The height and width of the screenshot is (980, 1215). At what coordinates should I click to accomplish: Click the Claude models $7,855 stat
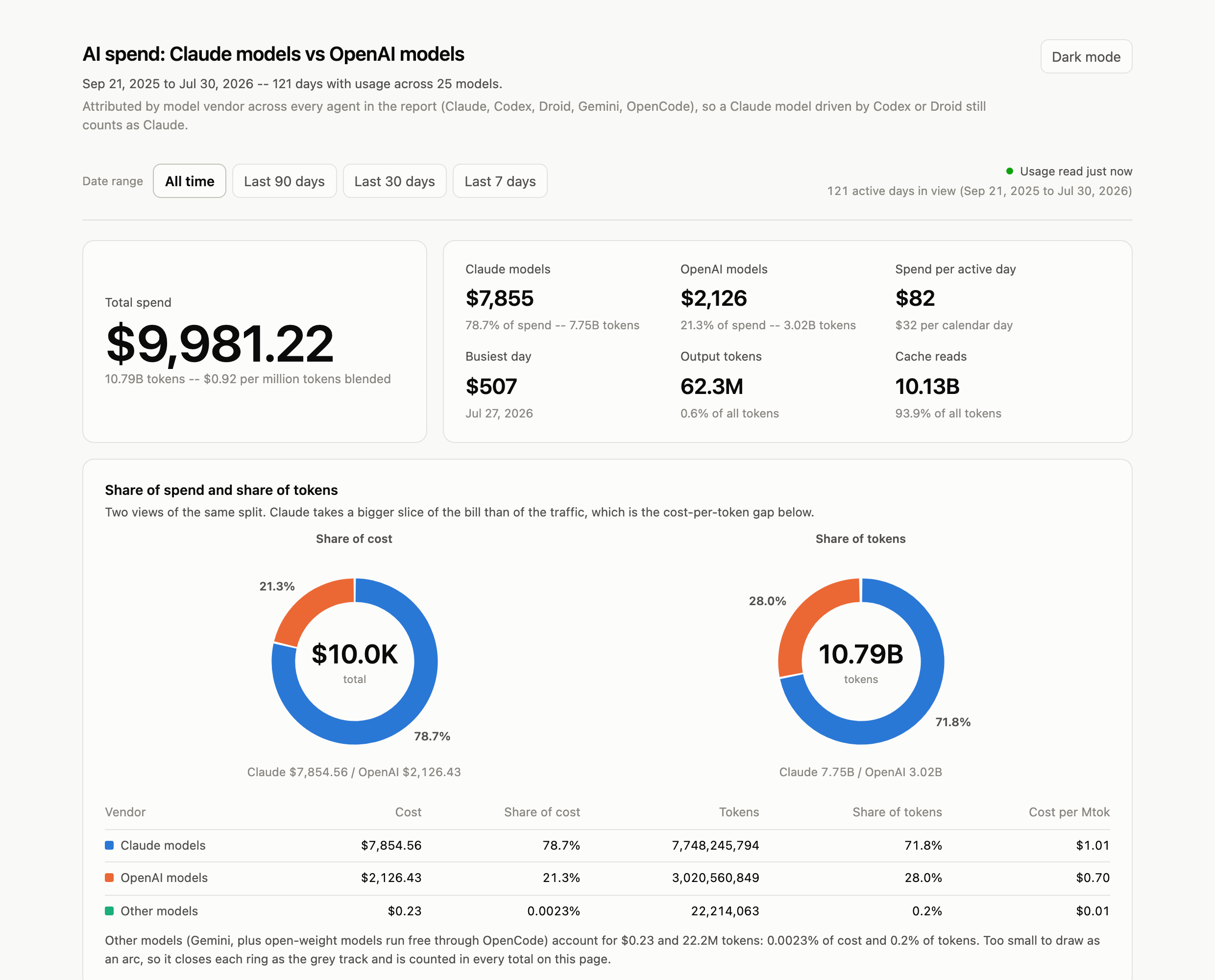(499, 298)
